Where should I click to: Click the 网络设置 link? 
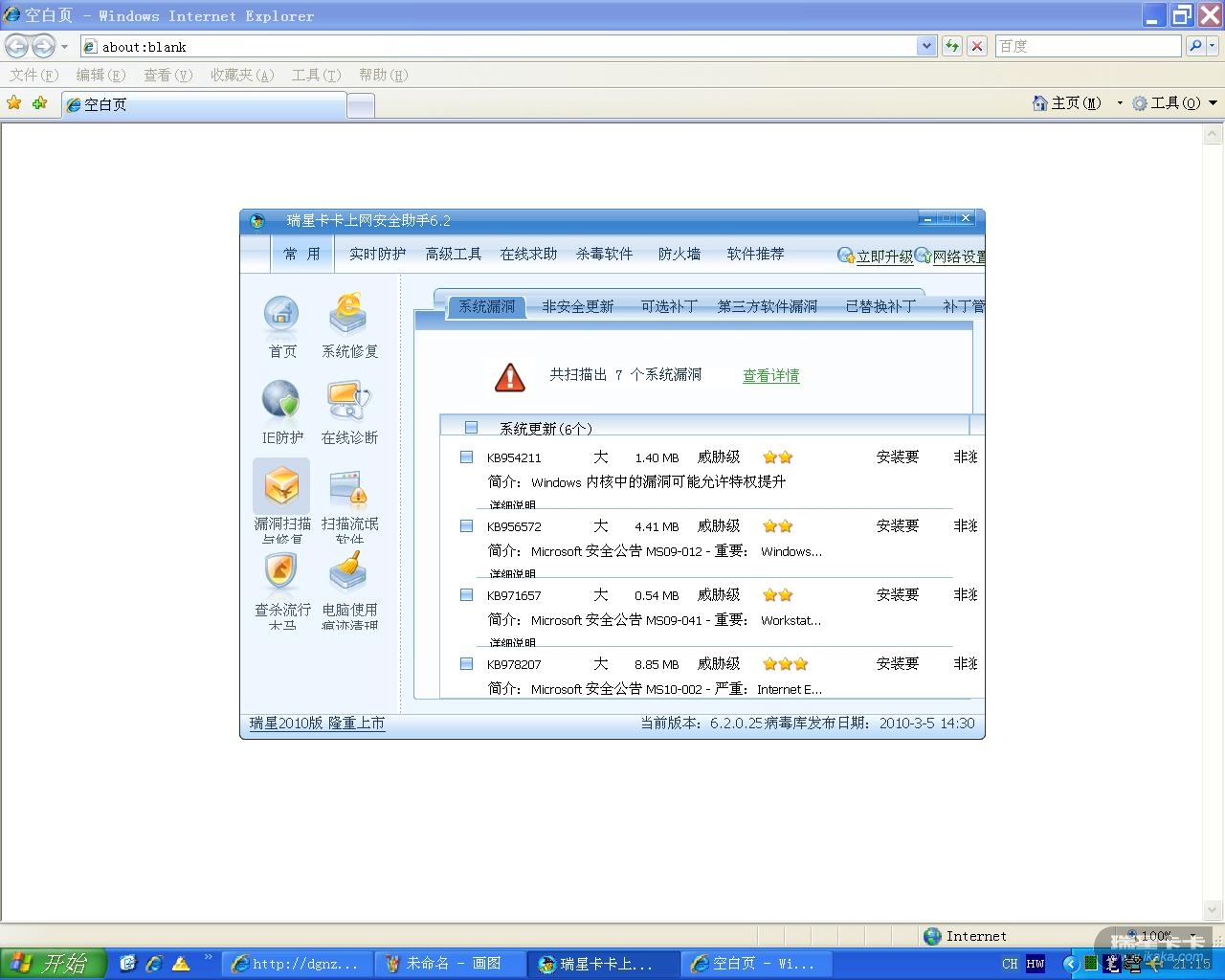tap(950, 256)
